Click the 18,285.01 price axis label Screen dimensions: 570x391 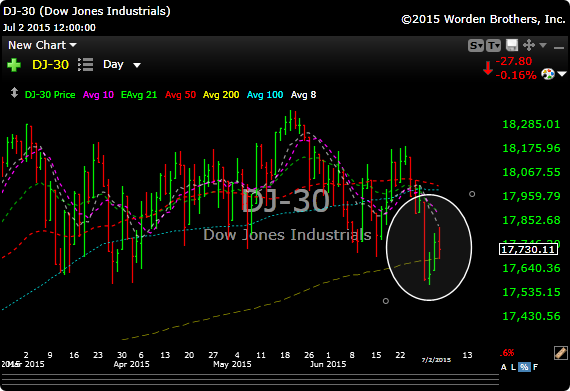(x=531, y=124)
